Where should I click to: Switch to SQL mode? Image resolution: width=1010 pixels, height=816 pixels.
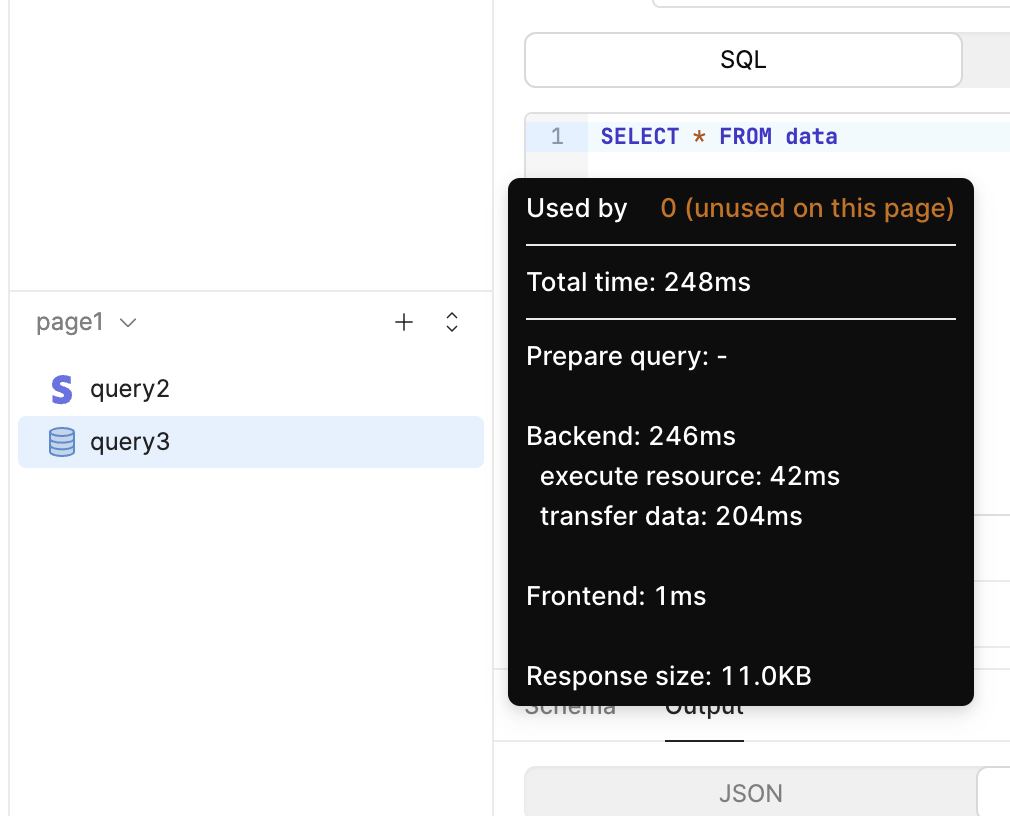[x=743, y=60]
